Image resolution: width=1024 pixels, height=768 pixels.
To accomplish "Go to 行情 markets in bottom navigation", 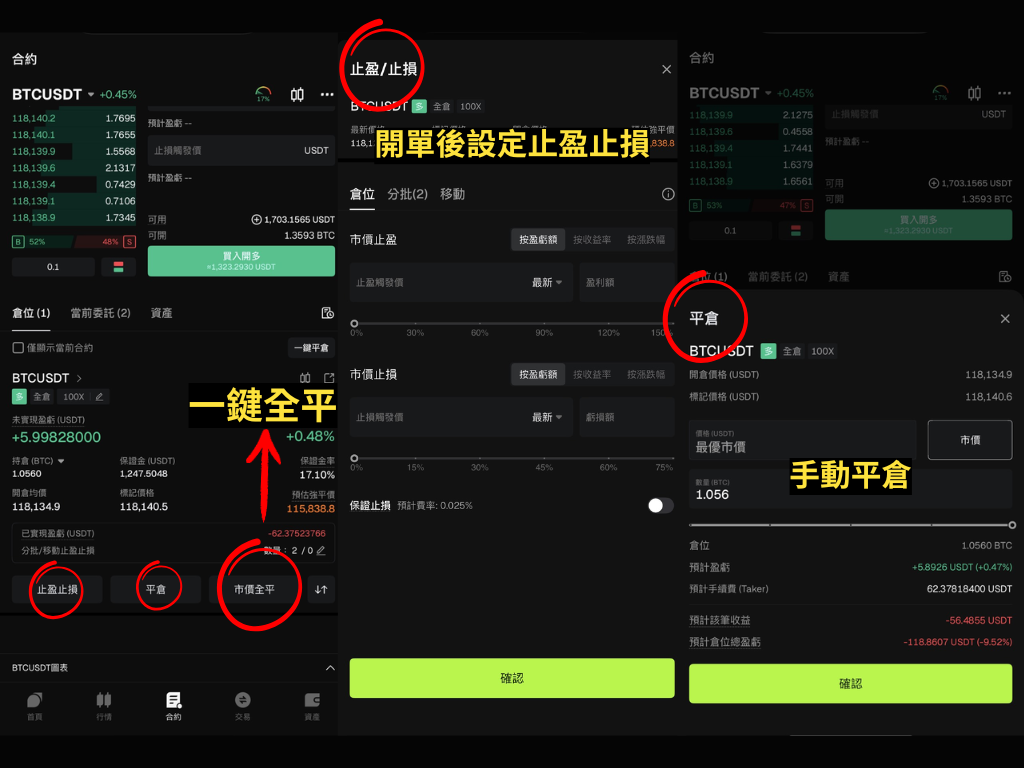I will (103, 705).
